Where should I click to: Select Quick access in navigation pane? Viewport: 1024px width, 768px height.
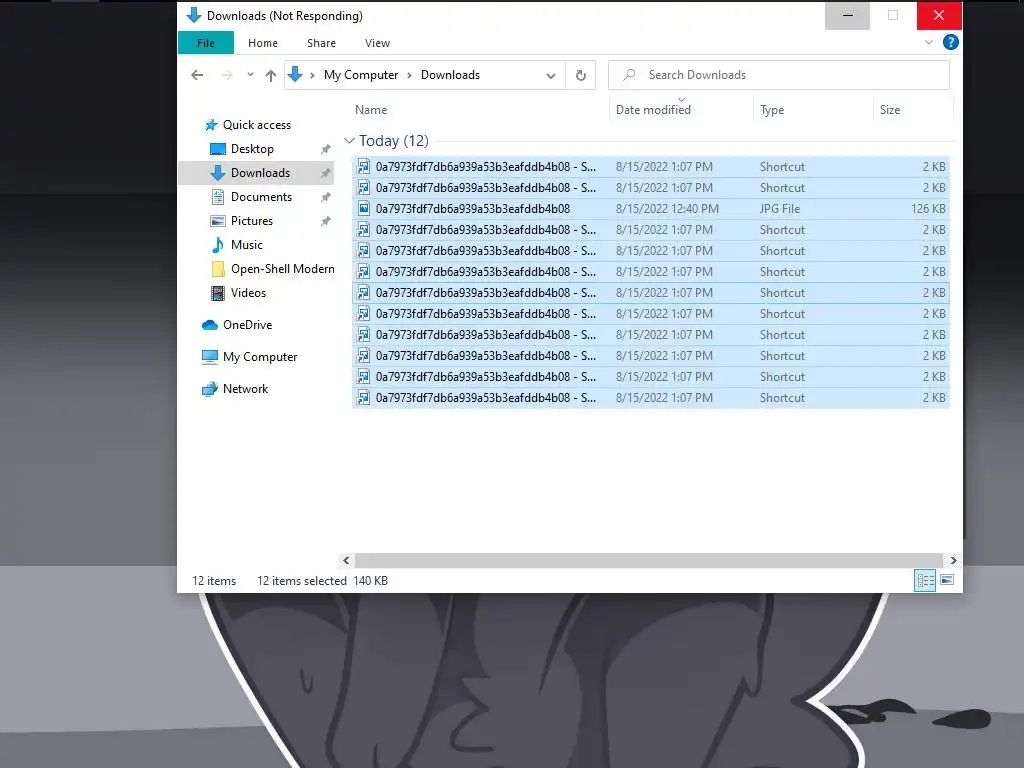[x=257, y=125]
